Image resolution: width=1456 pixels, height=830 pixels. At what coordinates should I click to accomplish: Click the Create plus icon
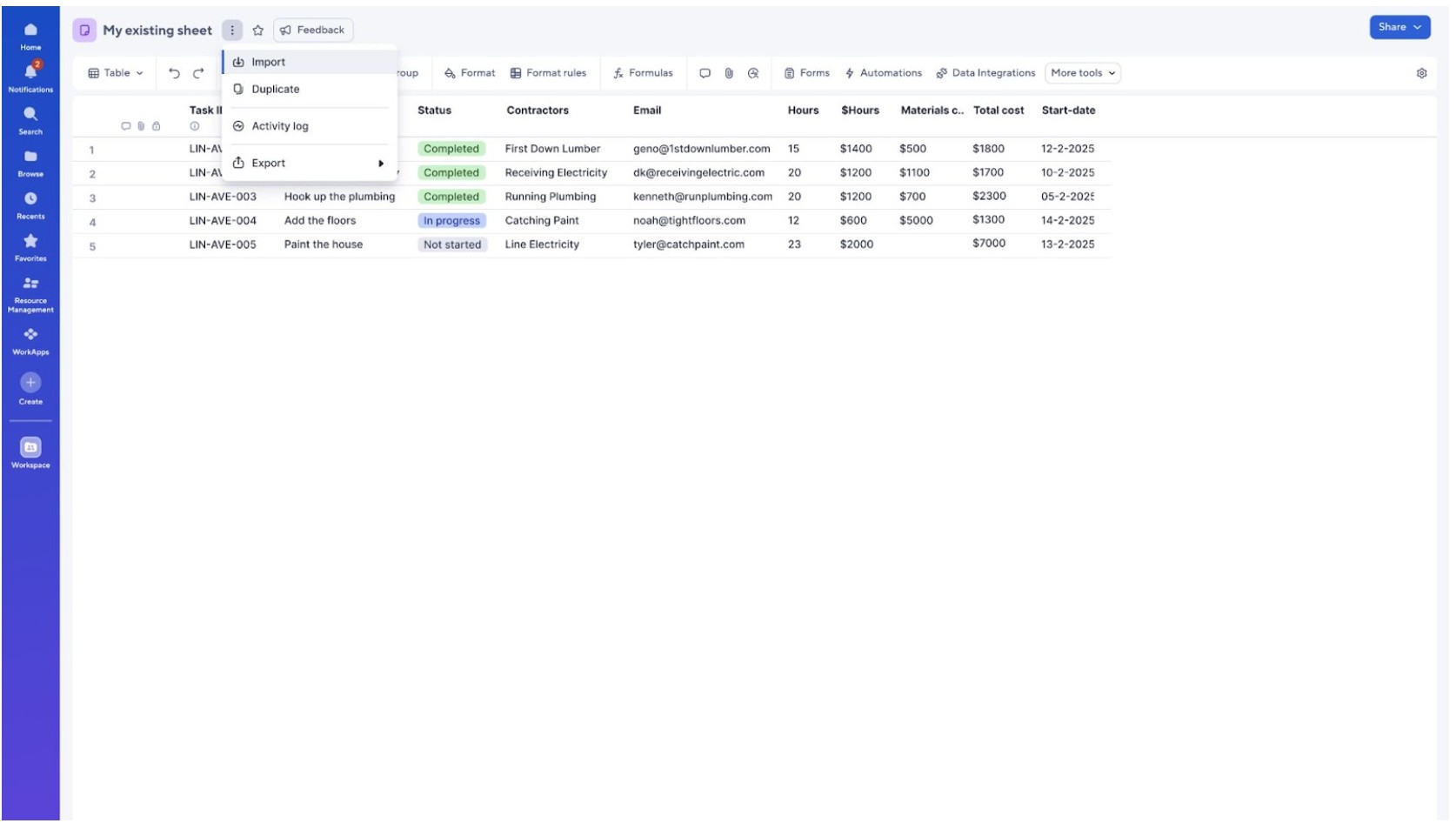tap(30, 383)
